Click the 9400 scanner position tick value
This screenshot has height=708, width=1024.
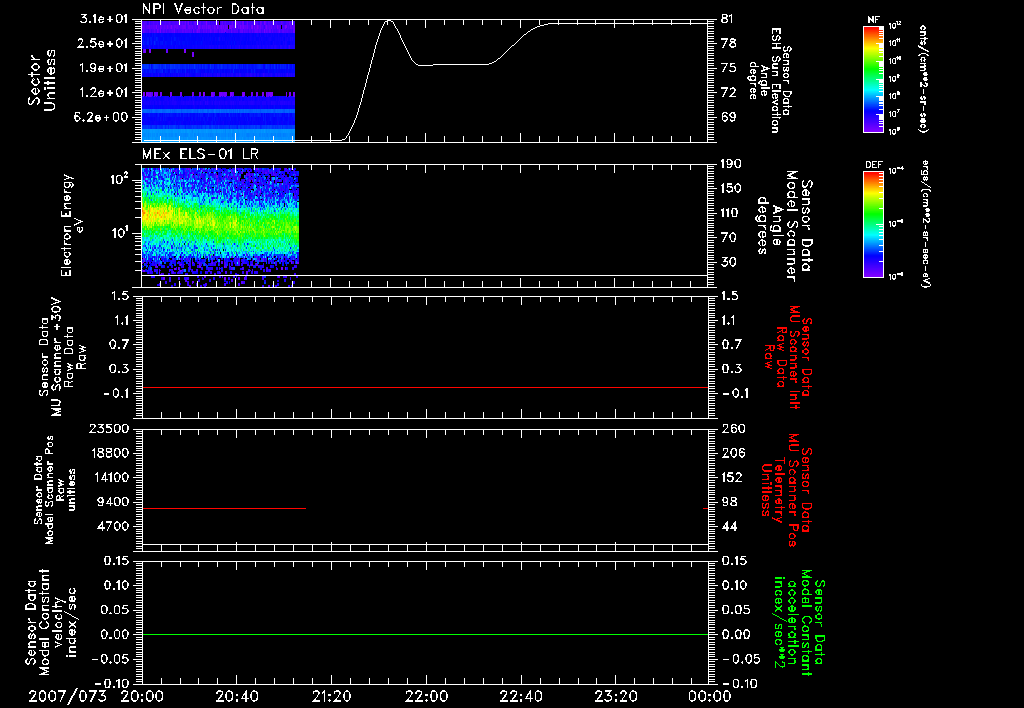pyautogui.click(x=112, y=502)
